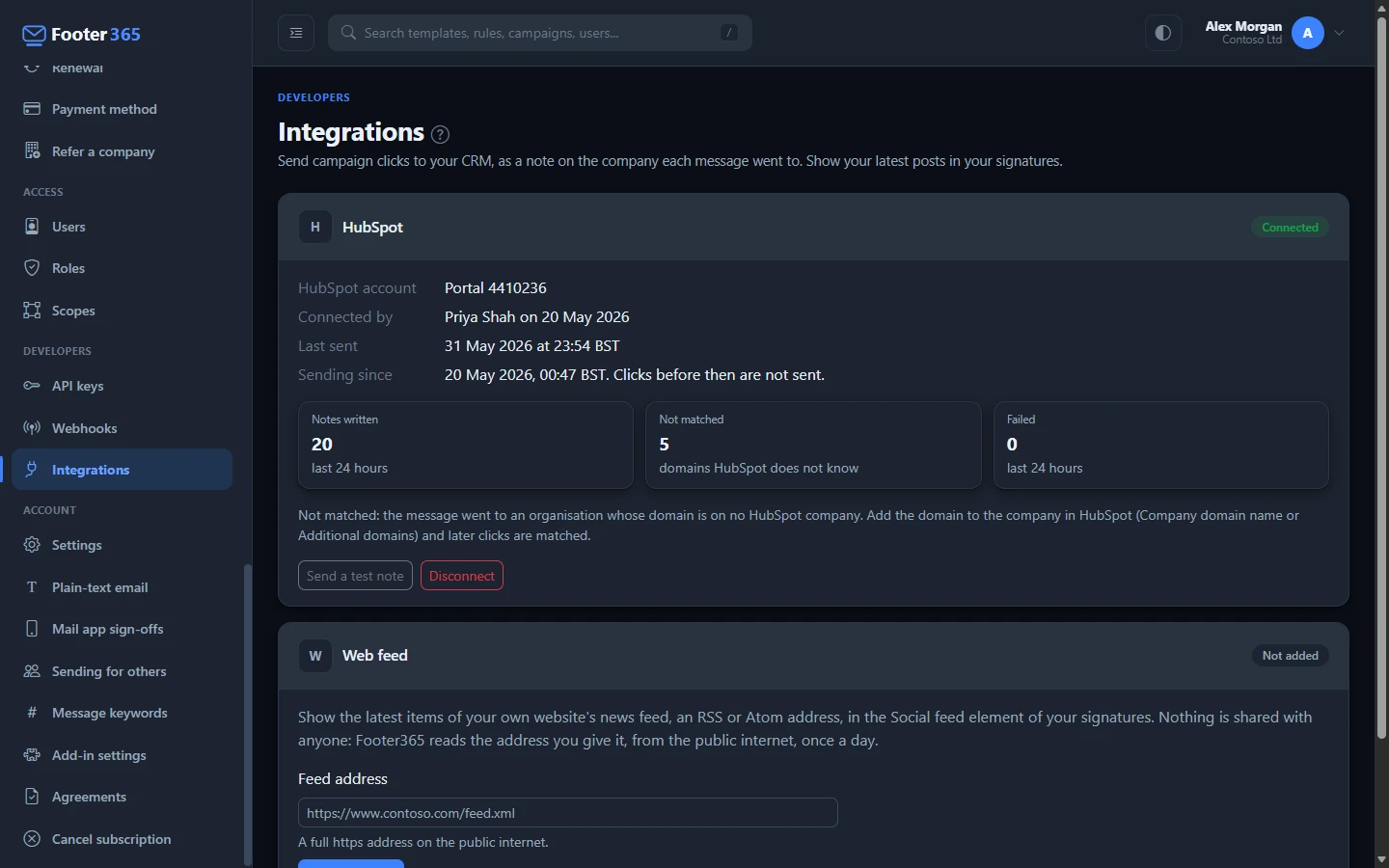Open the Payment method page
Screen dimensions: 1389x868
(123, 109)
